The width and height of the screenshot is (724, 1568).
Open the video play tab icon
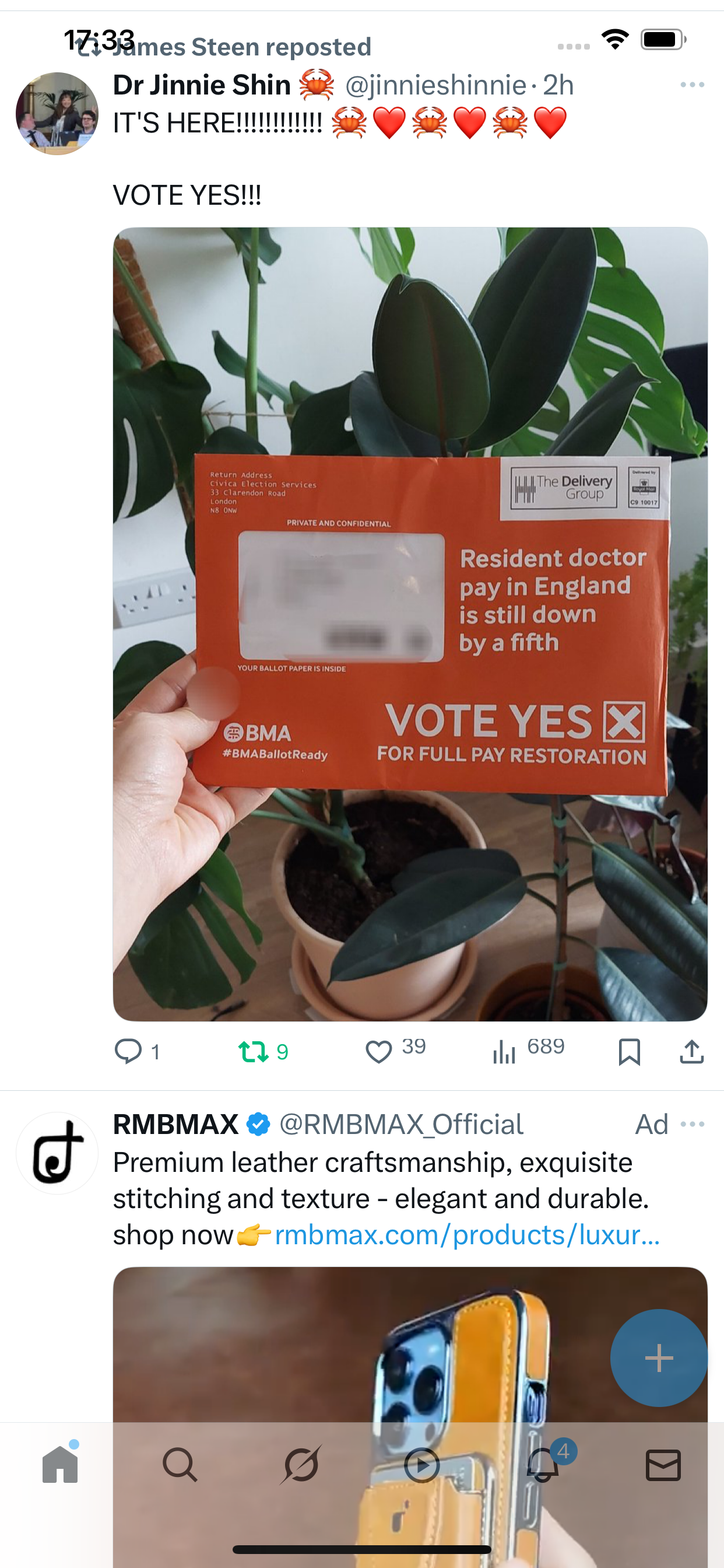coord(421,1465)
